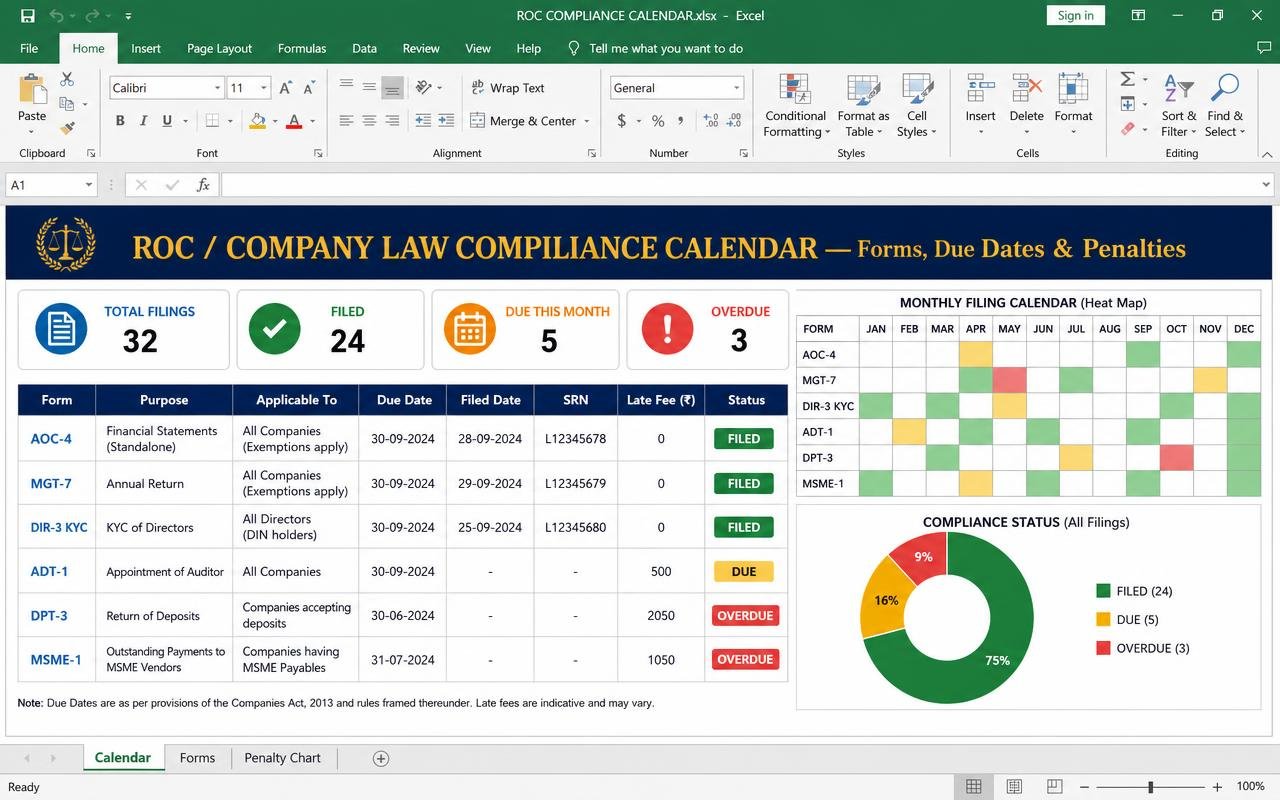
Task: Select the Format Painter brush icon
Action: [67, 128]
